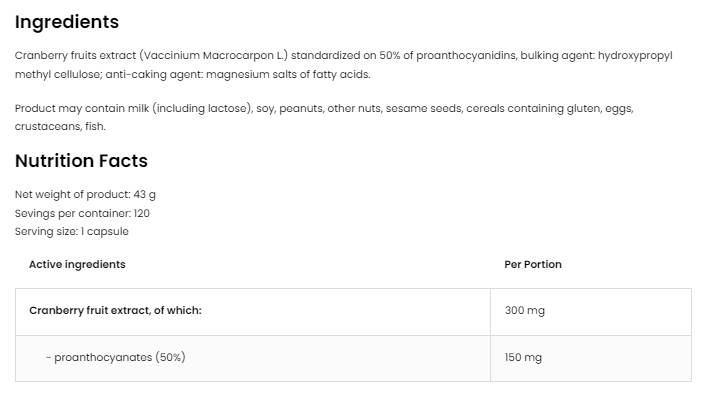The width and height of the screenshot is (708, 398).
Task: Click the 300 mg table cell
Action: 591,312
